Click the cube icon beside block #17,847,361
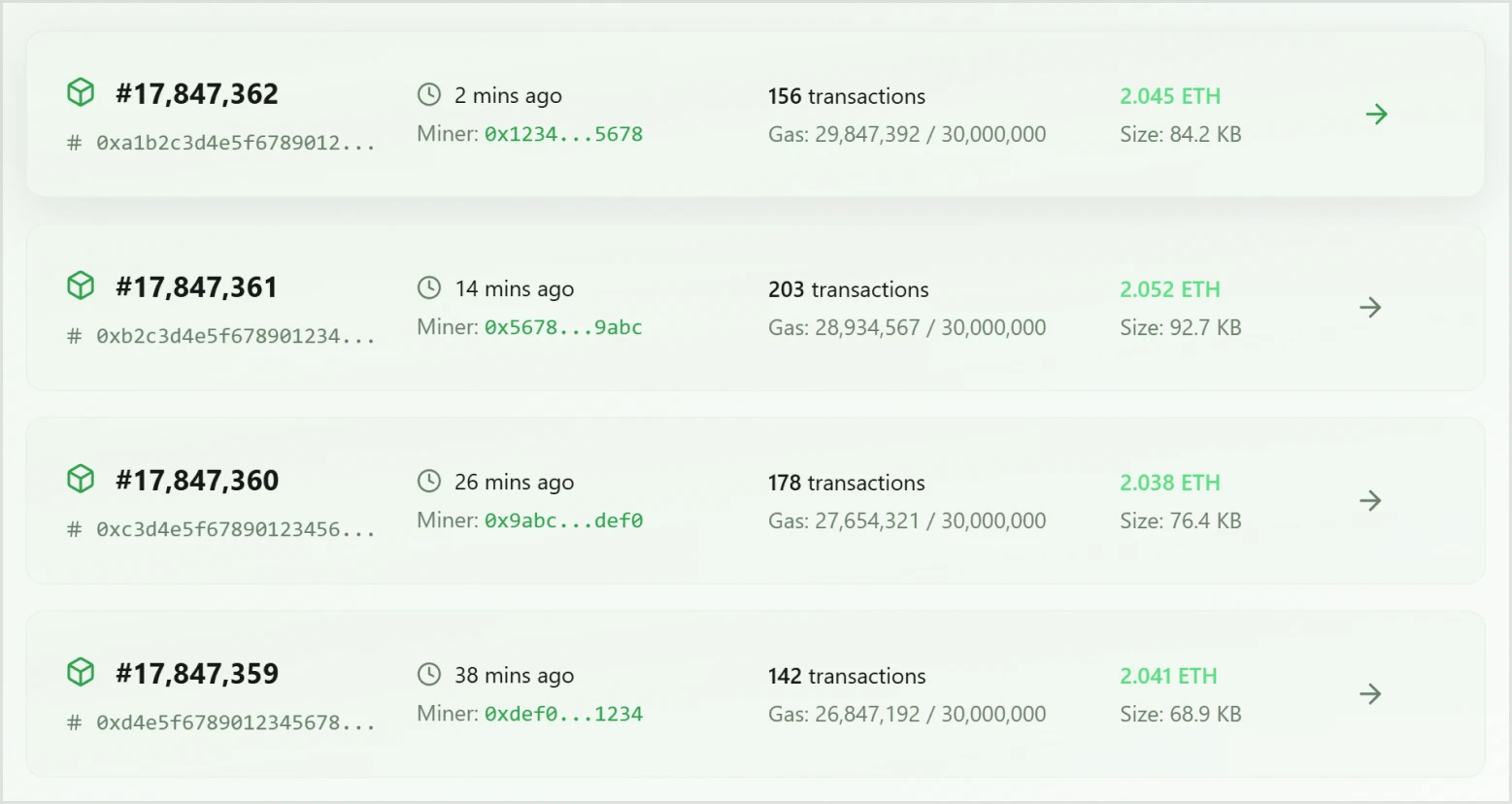Image resolution: width=1512 pixels, height=804 pixels. (81, 285)
